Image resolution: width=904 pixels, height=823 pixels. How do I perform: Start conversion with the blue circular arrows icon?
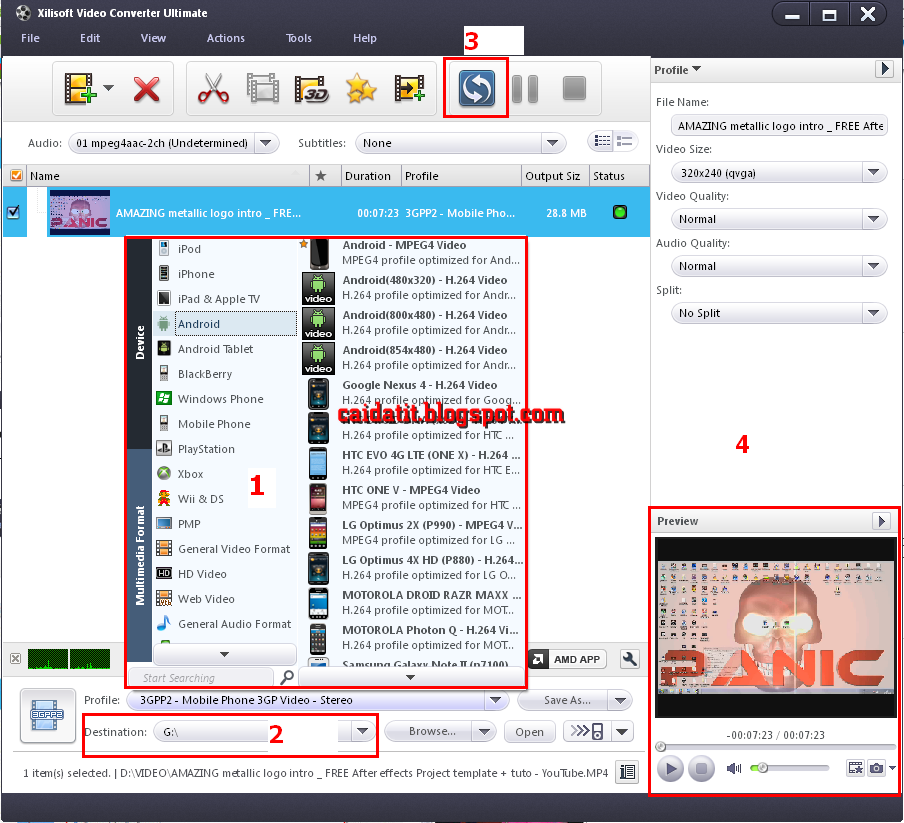[x=476, y=88]
